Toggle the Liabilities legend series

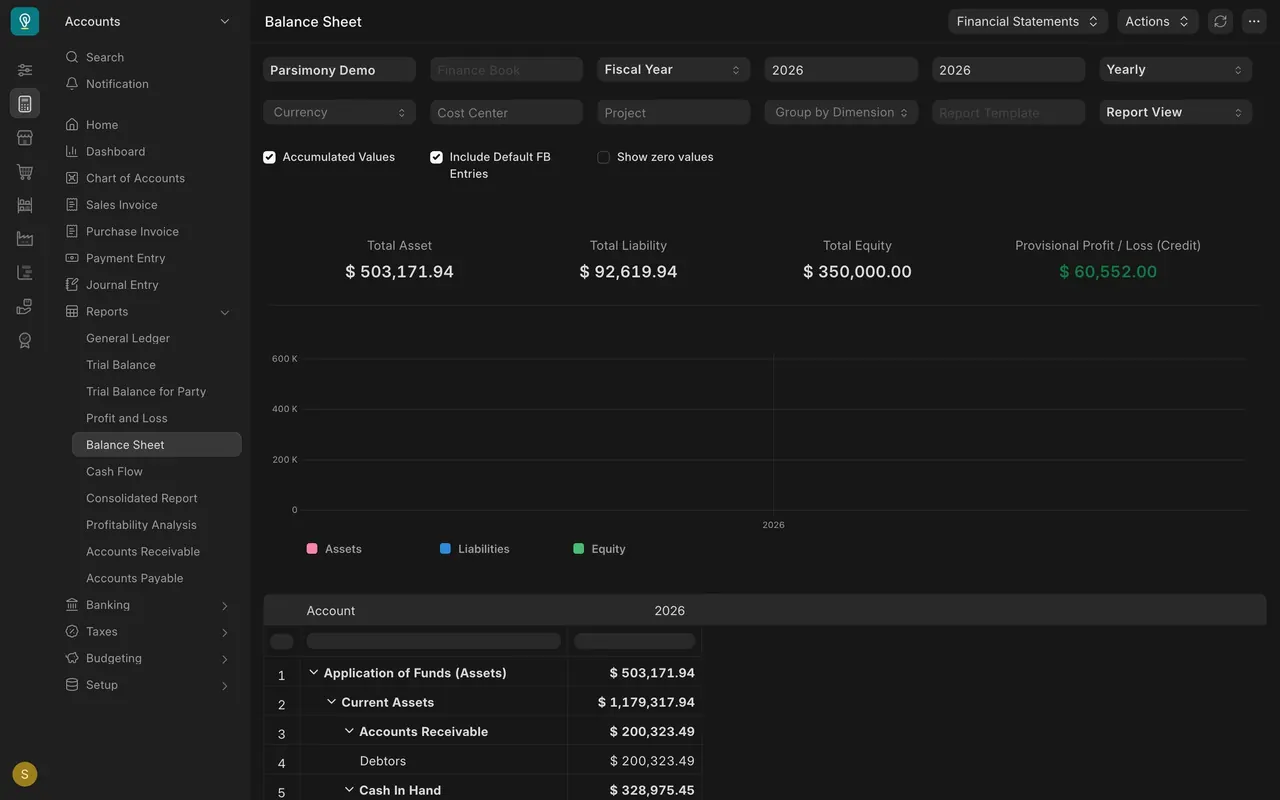click(475, 549)
